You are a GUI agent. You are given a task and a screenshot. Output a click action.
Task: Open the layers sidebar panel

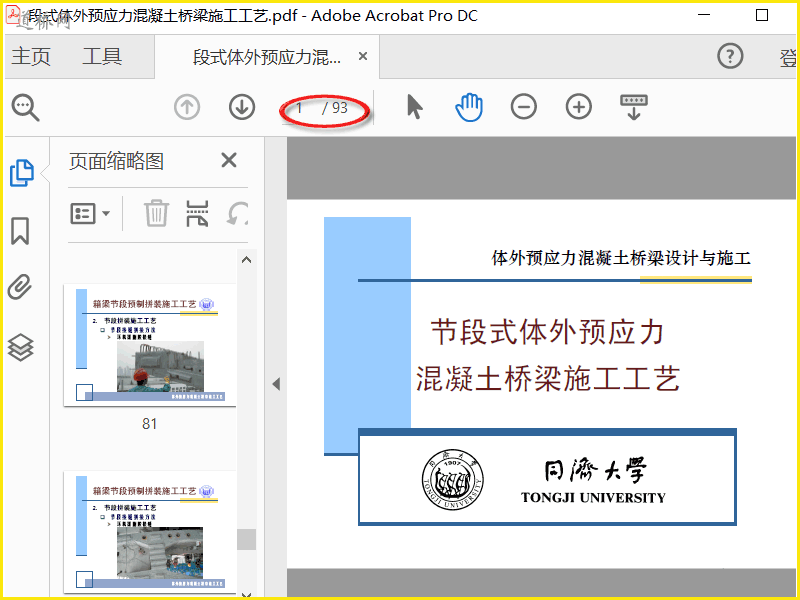[x=20, y=347]
